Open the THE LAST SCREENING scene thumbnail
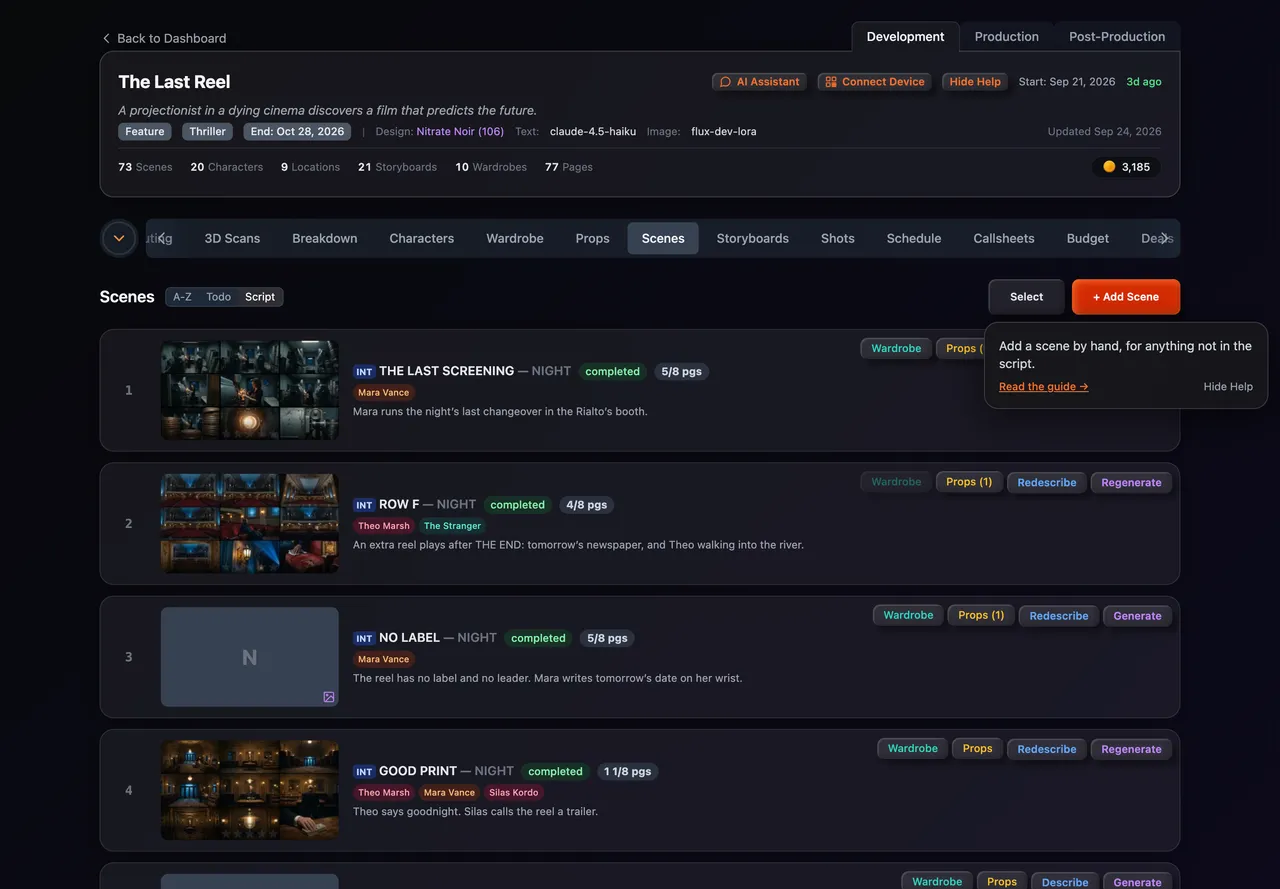Image resolution: width=1280 pixels, height=889 pixels. click(x=250, y=390)
